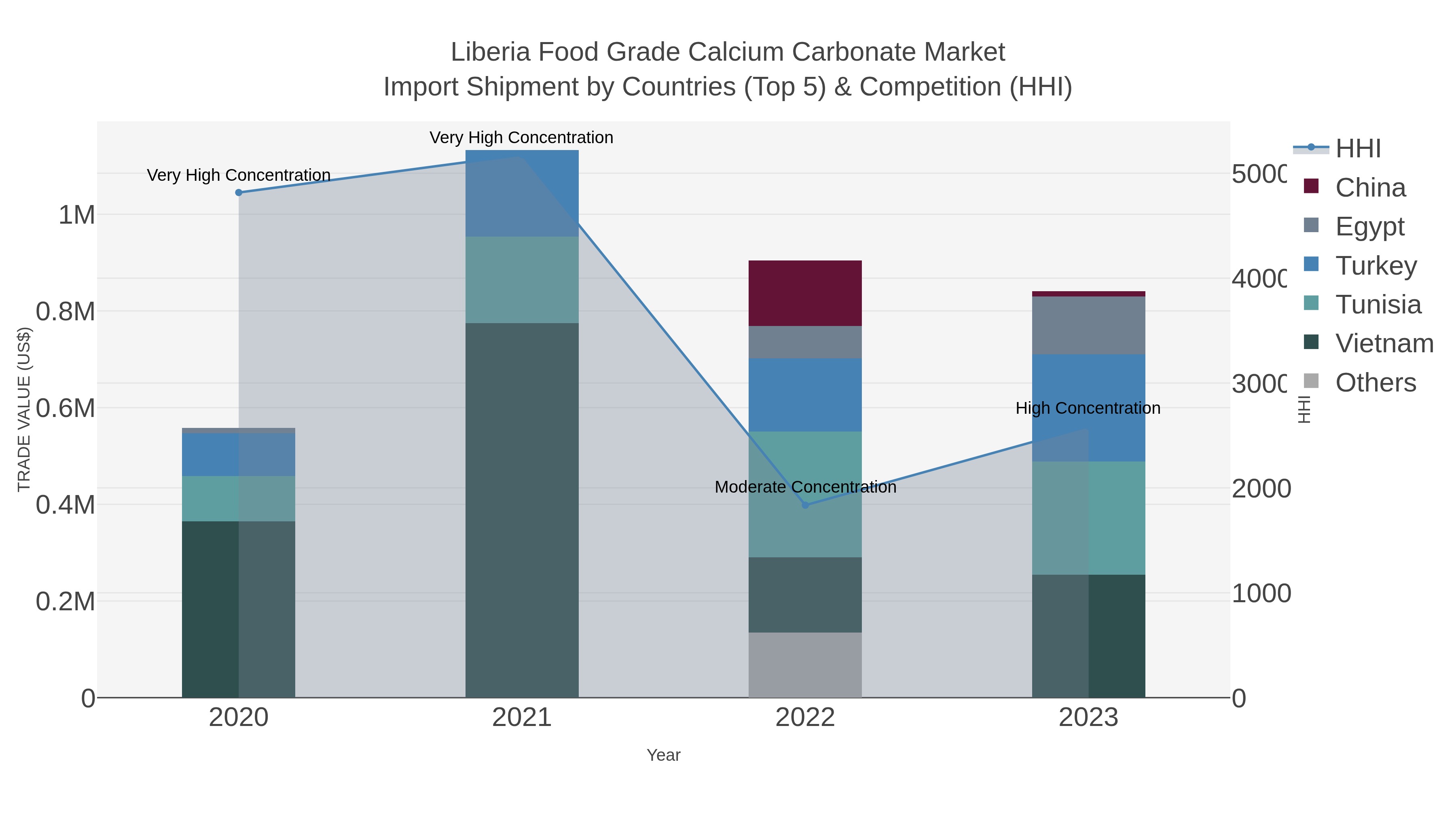Screen dimensions: 1456x819
Task: Click the chart title 'Liberia Food Grade Calcium Carbonate Market'
Action: pyautogui.click(x=728, y=52)
